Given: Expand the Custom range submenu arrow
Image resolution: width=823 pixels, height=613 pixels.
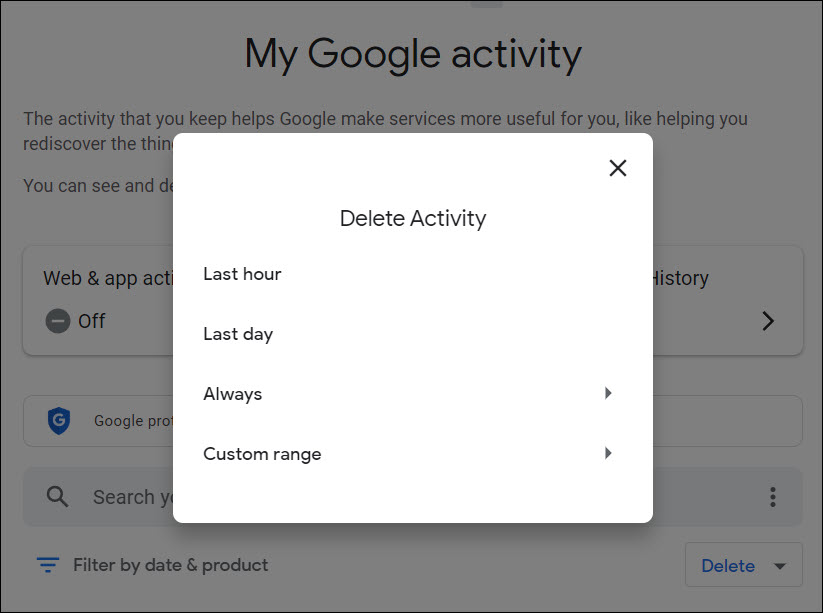Looking at the screenshot, I should click(608, 453).
